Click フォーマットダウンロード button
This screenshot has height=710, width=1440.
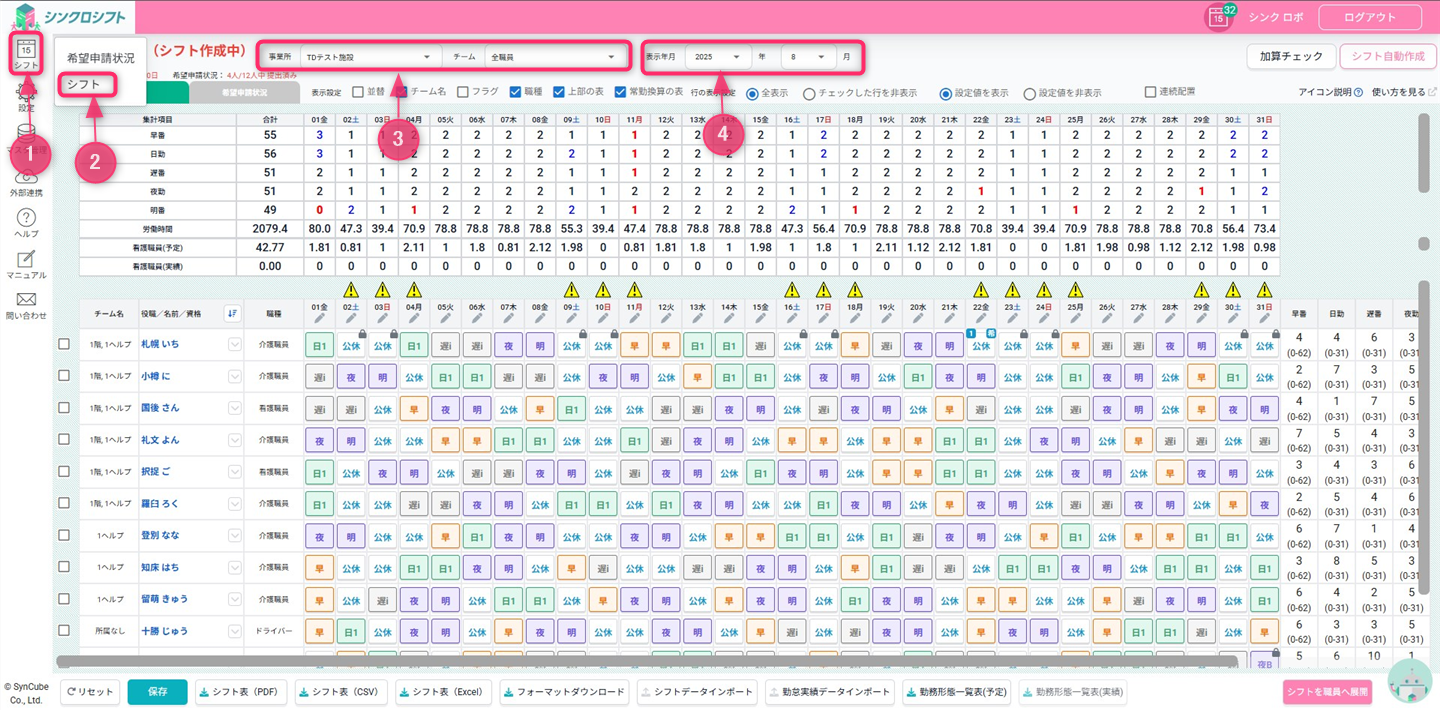point(565,691)
